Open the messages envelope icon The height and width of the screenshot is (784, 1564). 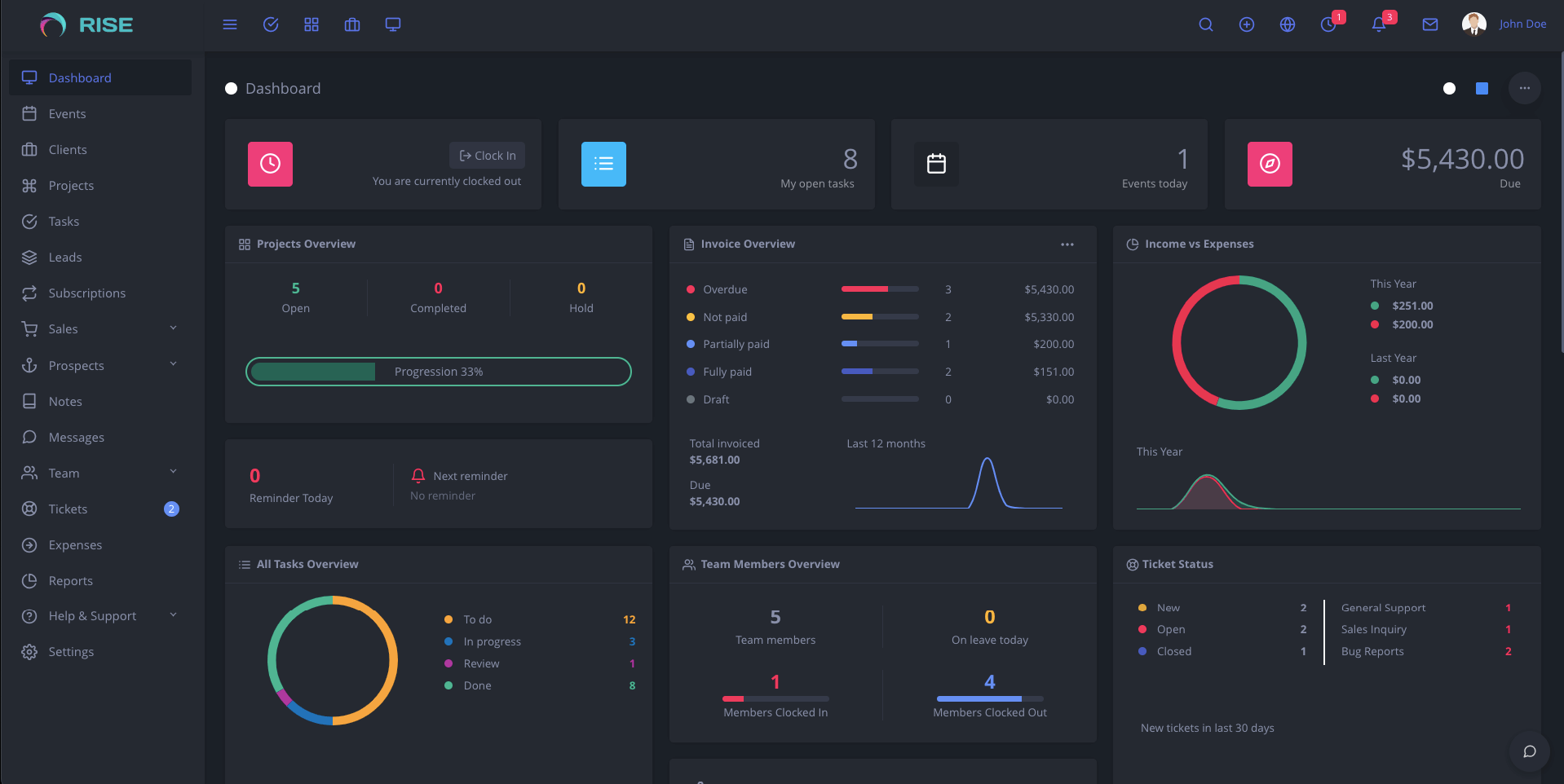[x=1429, y=24]
